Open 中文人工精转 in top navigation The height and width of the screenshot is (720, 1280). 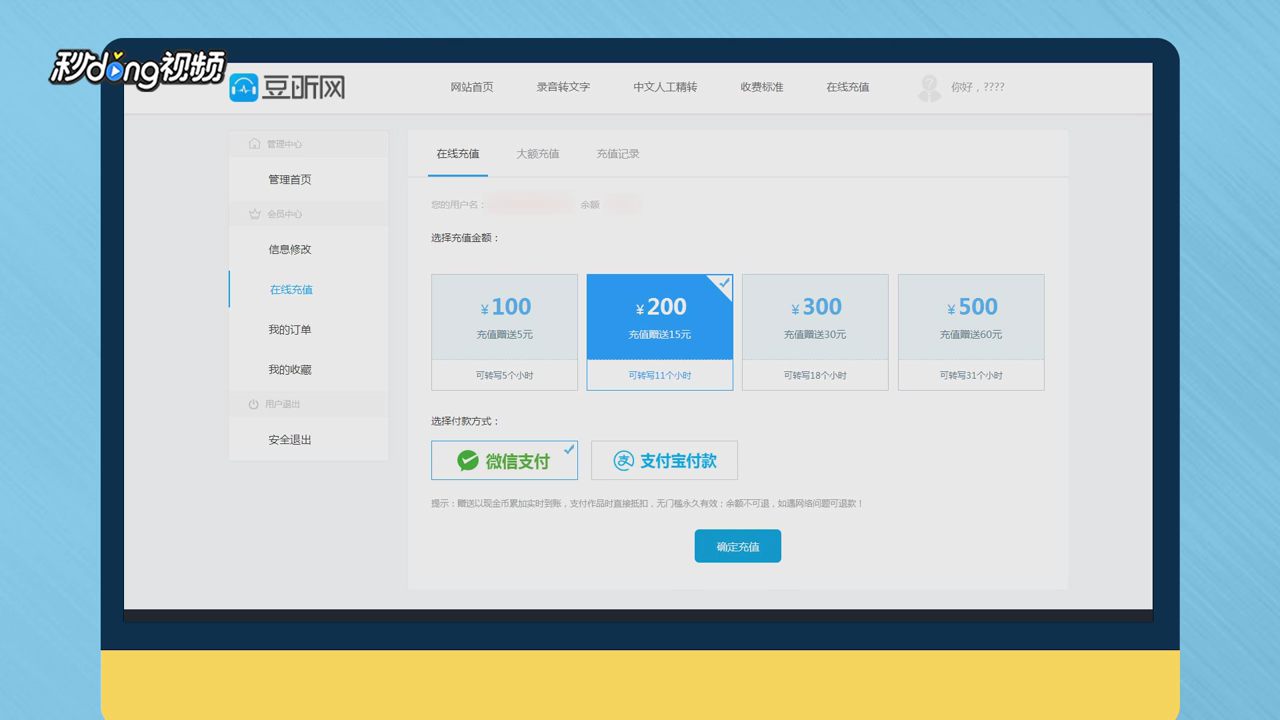pyautogui.click(x=665, y=87)
